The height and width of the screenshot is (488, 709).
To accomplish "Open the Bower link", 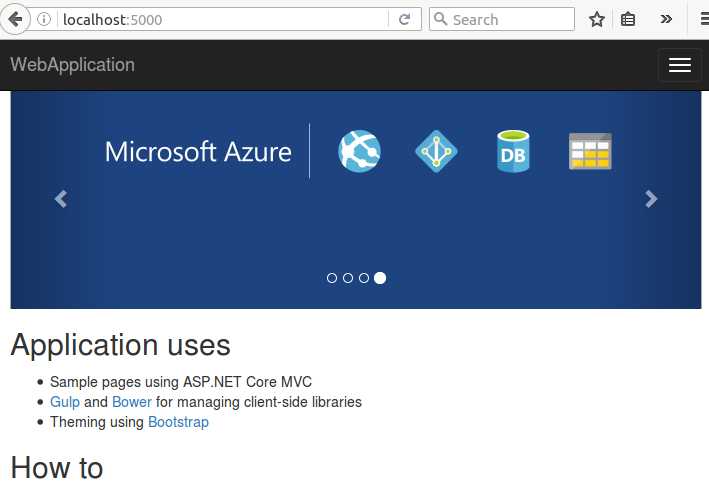I will pyautogui.click(x=132, y=402).
